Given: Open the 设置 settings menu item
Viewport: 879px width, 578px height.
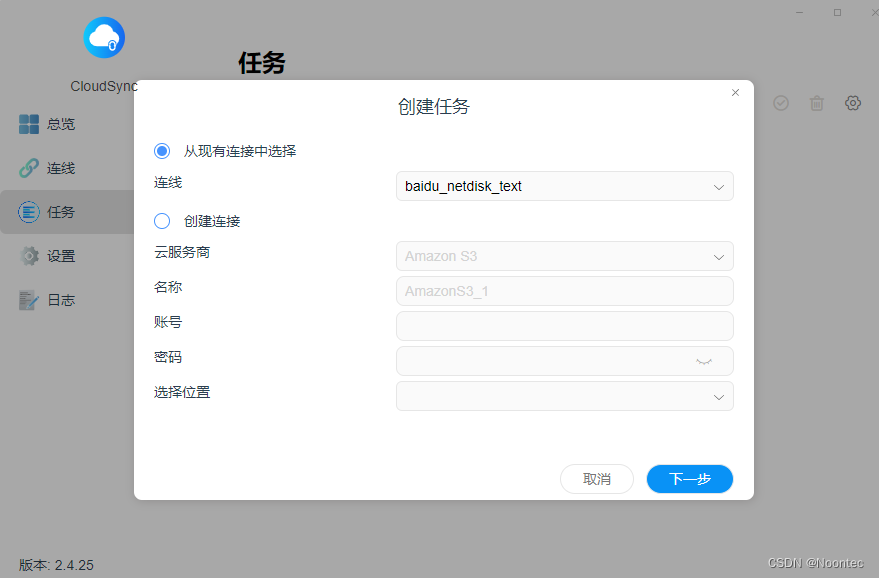Looking at the screenshot, I should [x=61, y=256].
